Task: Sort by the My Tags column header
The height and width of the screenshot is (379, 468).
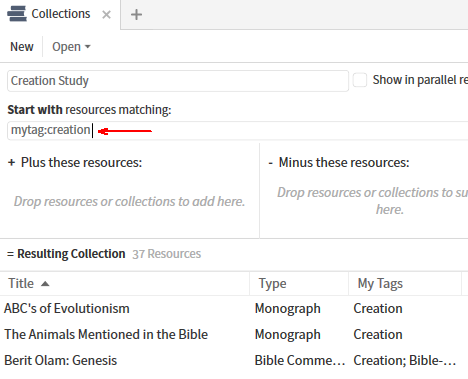Action: point(405,284)
